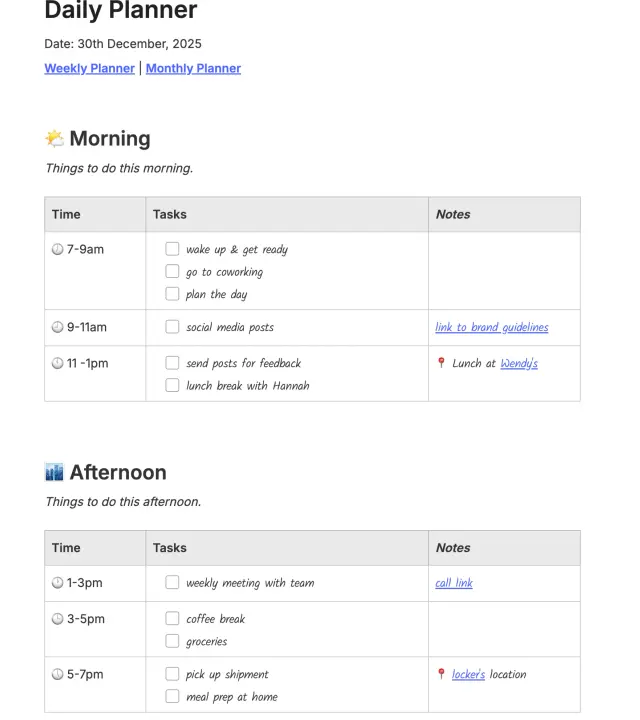Open the 'link to brand guidelines' link
This screenshot has height=720, width=640.
(491, 327)
